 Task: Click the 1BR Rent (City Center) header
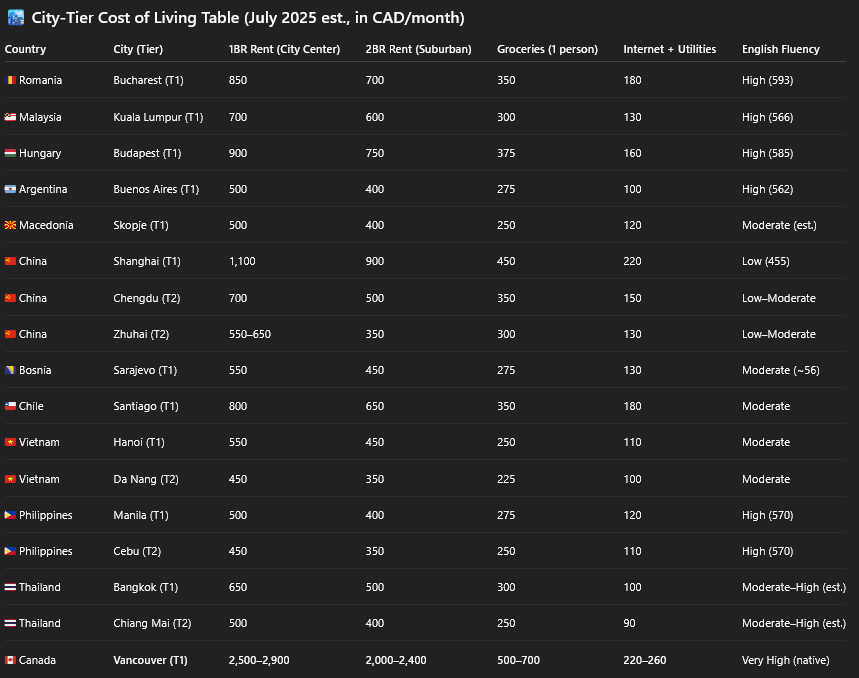click(x=284, y=49)
